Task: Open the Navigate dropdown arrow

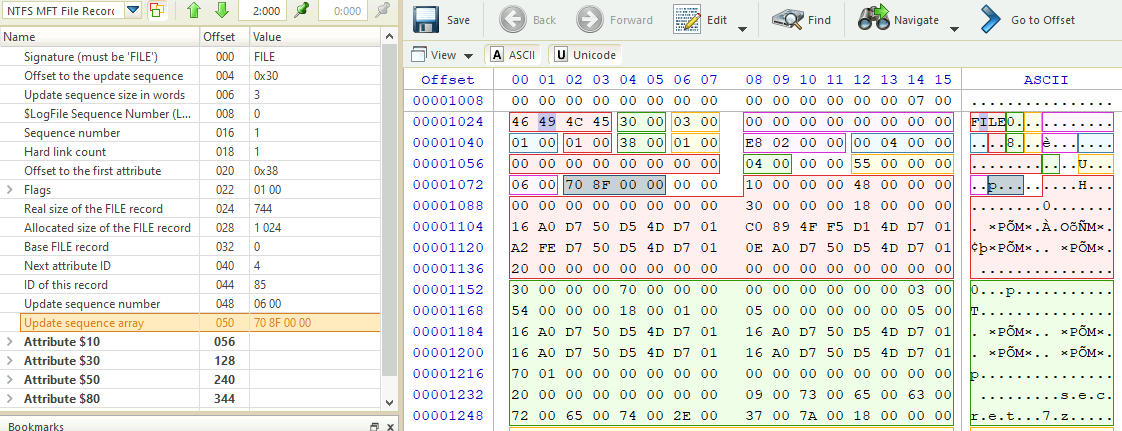Action: tap(954, 29)
